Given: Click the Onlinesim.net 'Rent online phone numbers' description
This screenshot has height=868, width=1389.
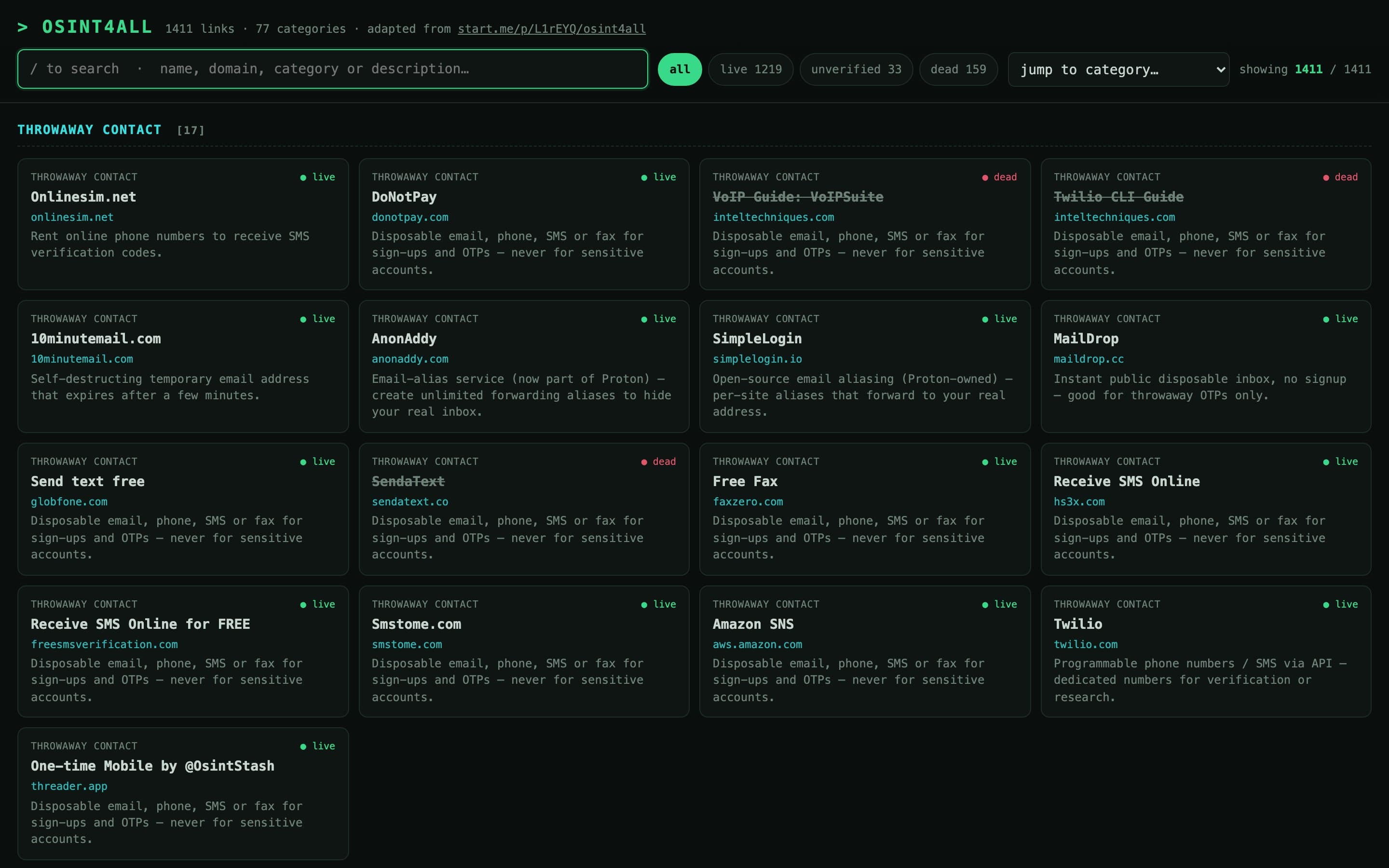Looking at the screenshot, I should coord(170,244).
